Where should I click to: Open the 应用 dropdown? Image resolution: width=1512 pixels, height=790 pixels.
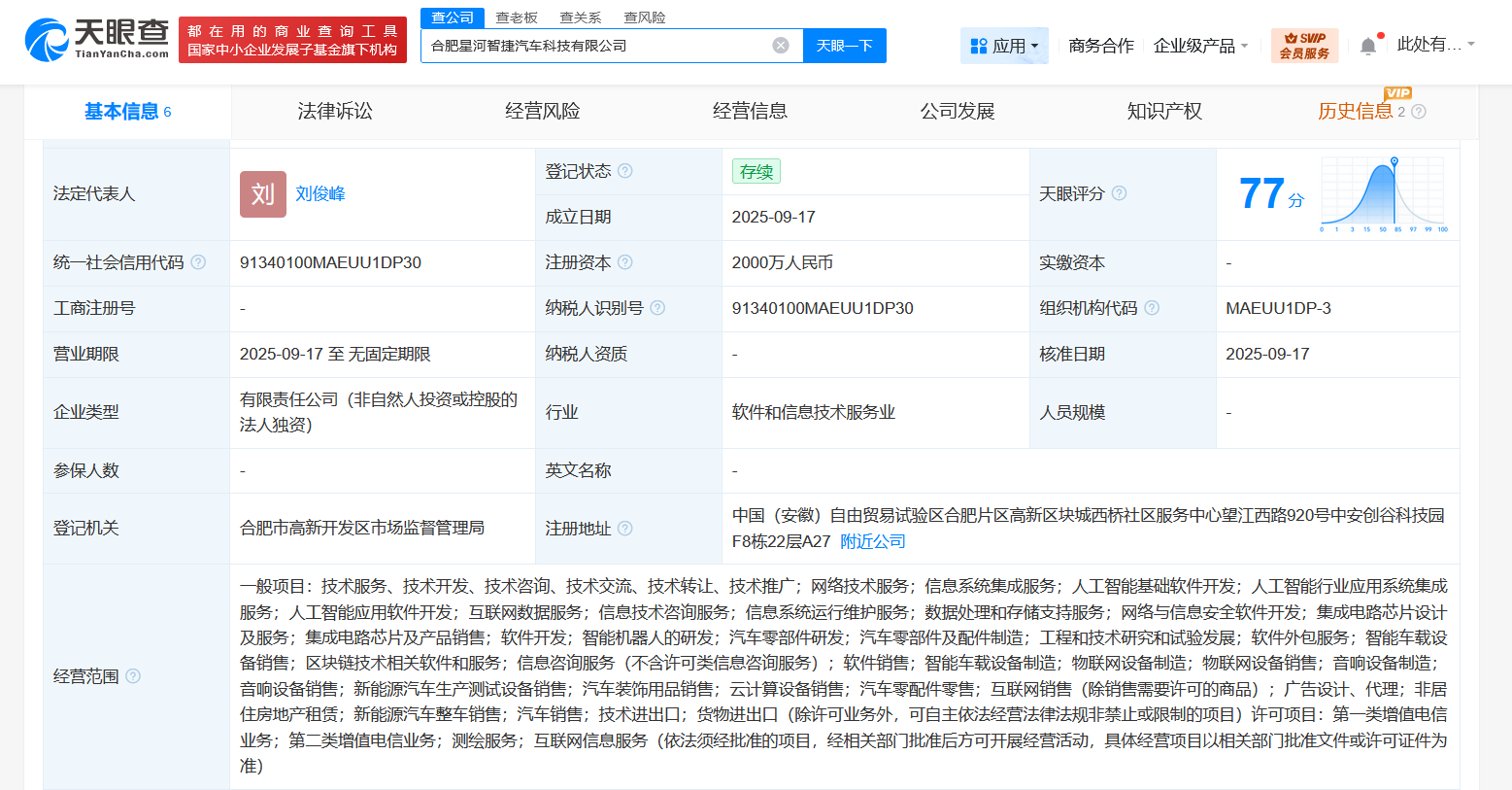pos(1004,45)
